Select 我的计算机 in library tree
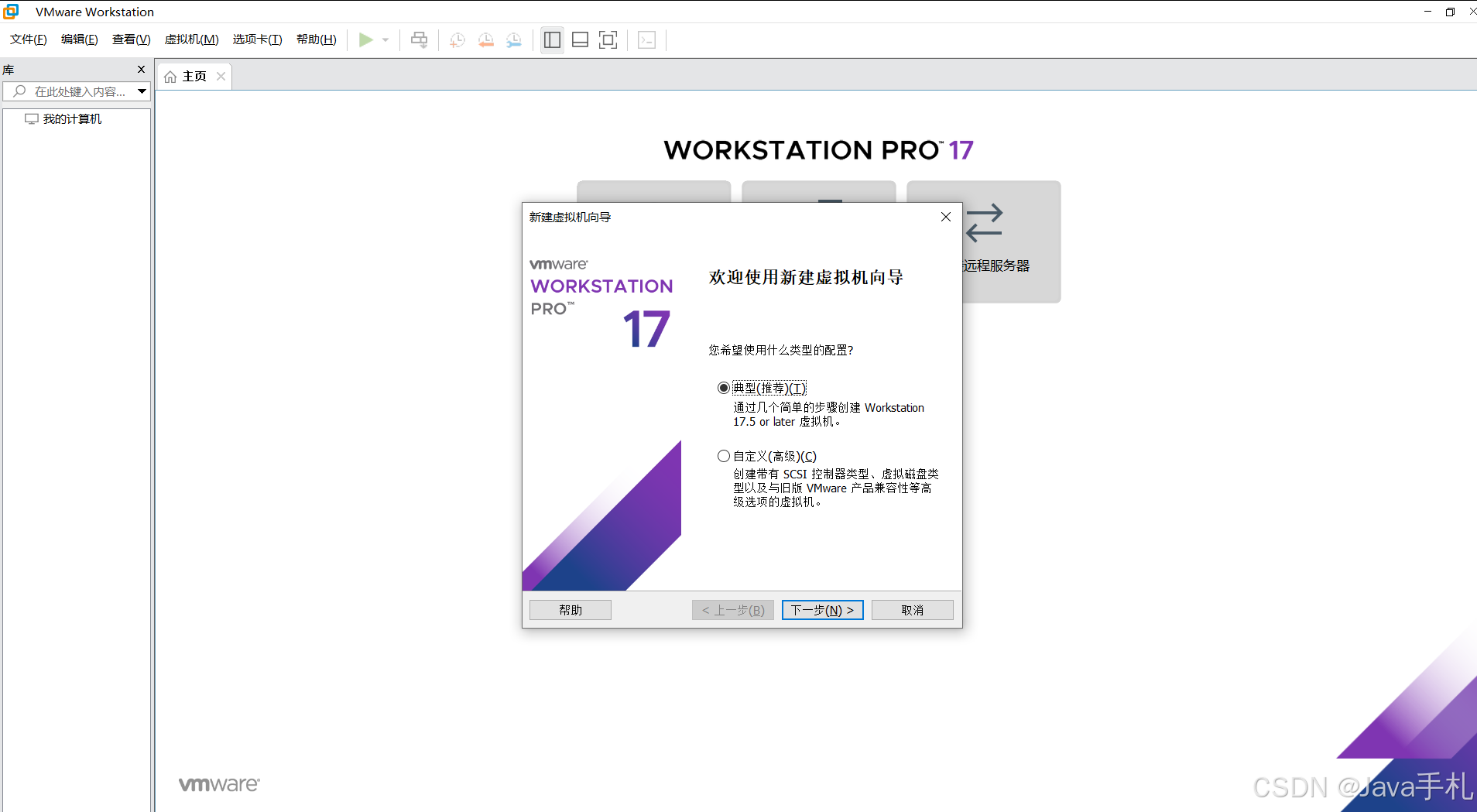1477x812 pixels. tap(72, 118)
